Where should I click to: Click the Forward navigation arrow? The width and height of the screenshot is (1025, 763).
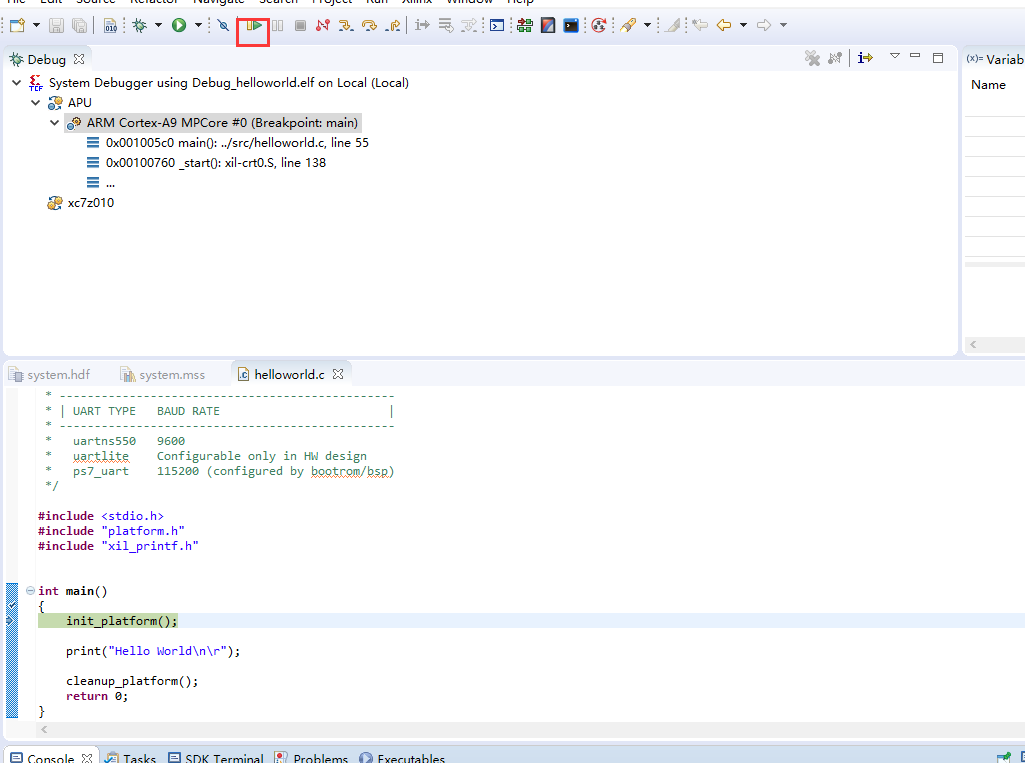point(764,25)
